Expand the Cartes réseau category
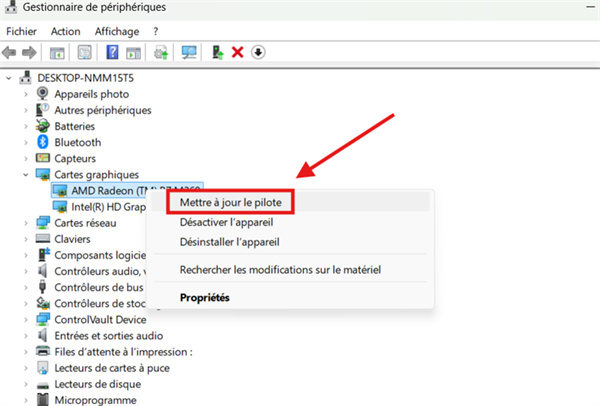Screen dimensions: 600x406 (x=26, y=223)
